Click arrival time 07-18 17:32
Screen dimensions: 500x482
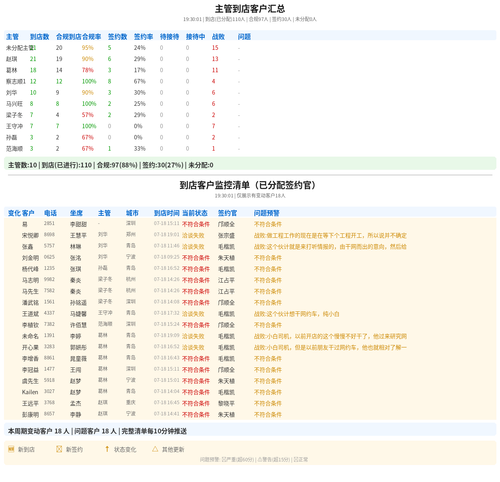167,313
